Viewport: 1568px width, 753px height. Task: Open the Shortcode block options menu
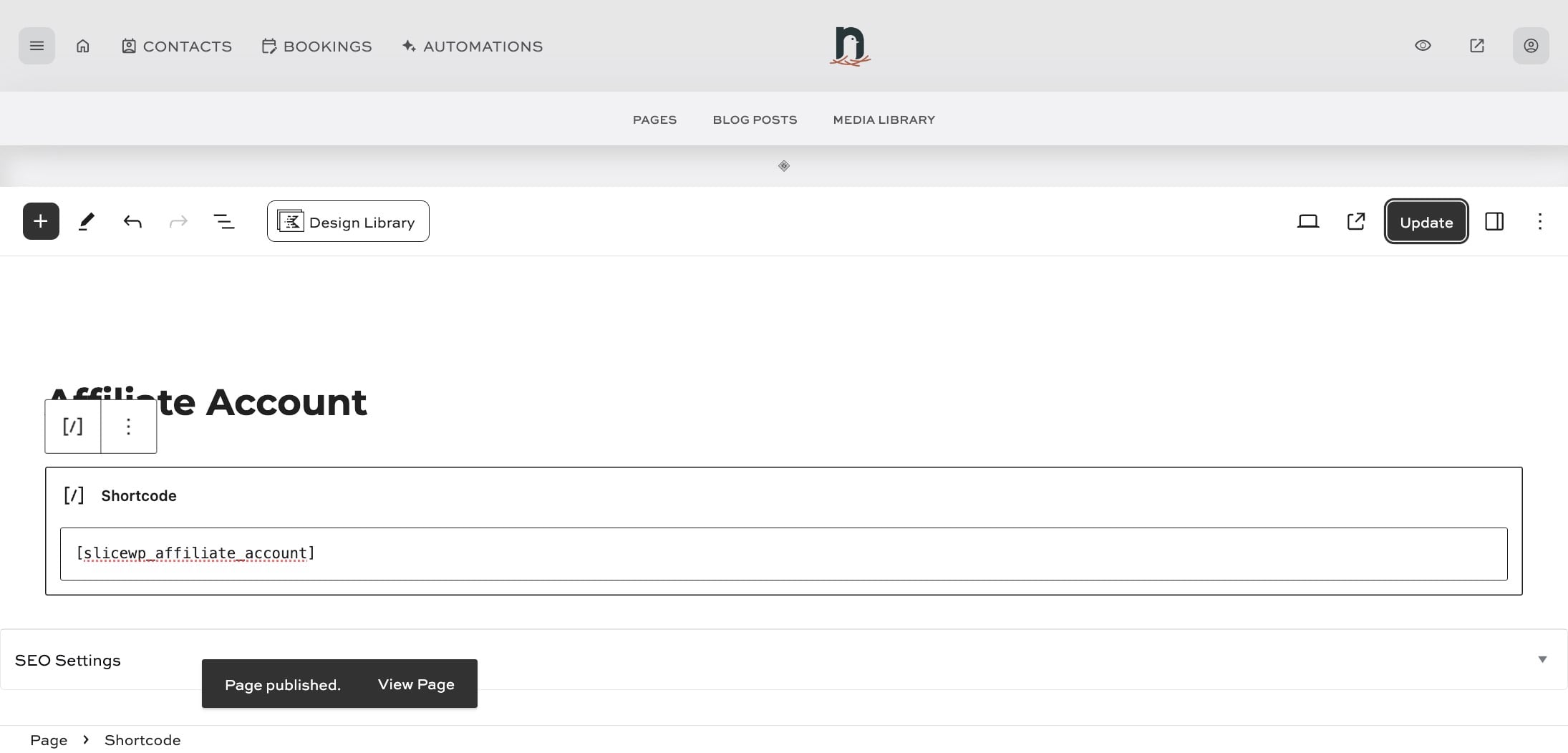coord(127,426)
